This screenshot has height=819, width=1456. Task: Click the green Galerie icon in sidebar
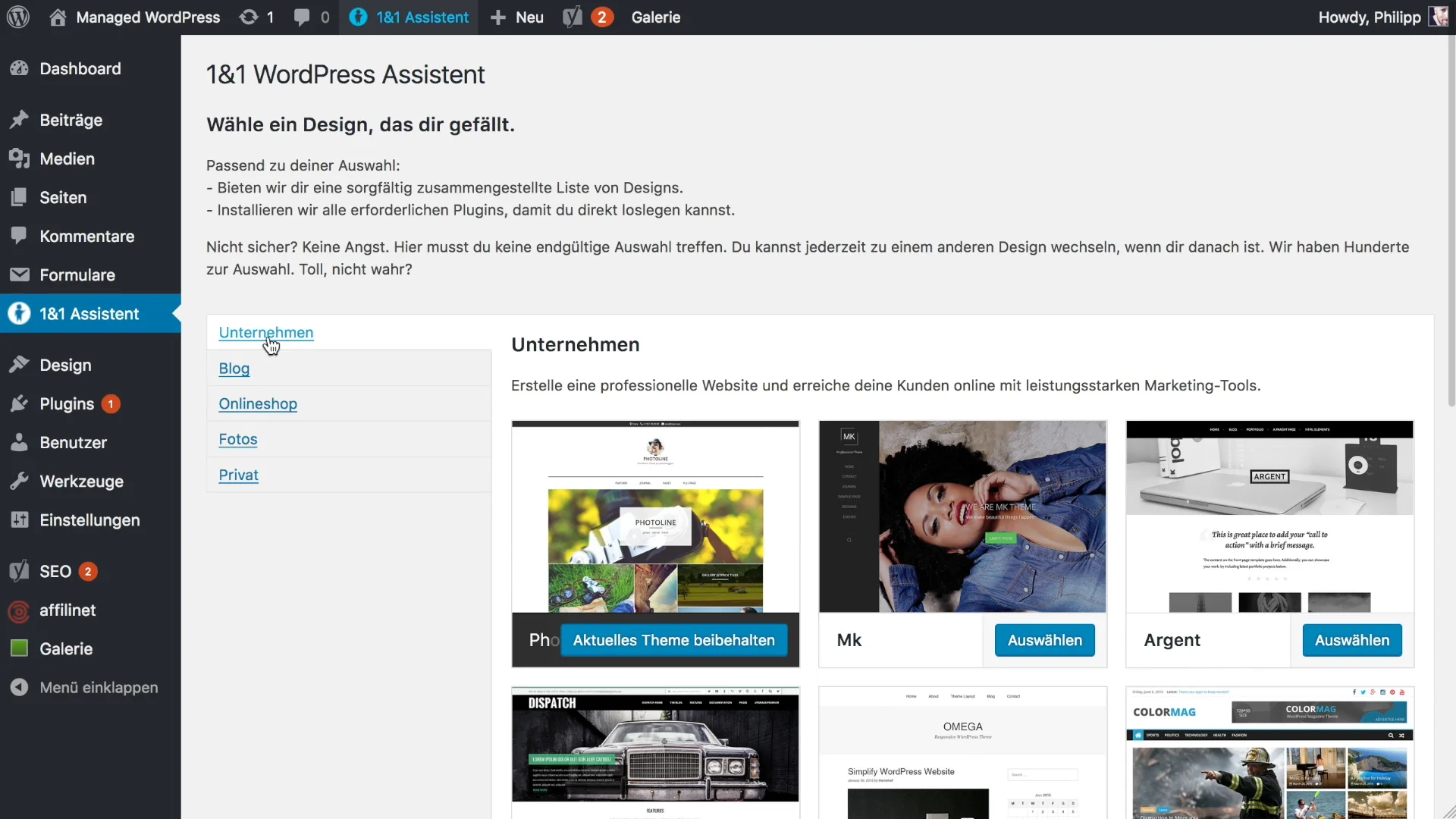tap(20, 648)
